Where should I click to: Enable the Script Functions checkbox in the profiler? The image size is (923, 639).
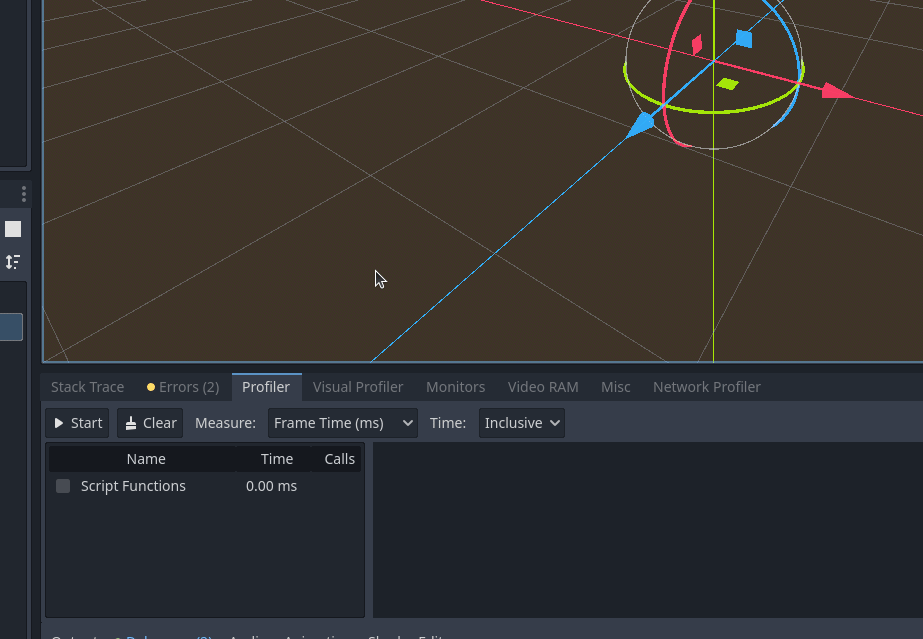63,486
